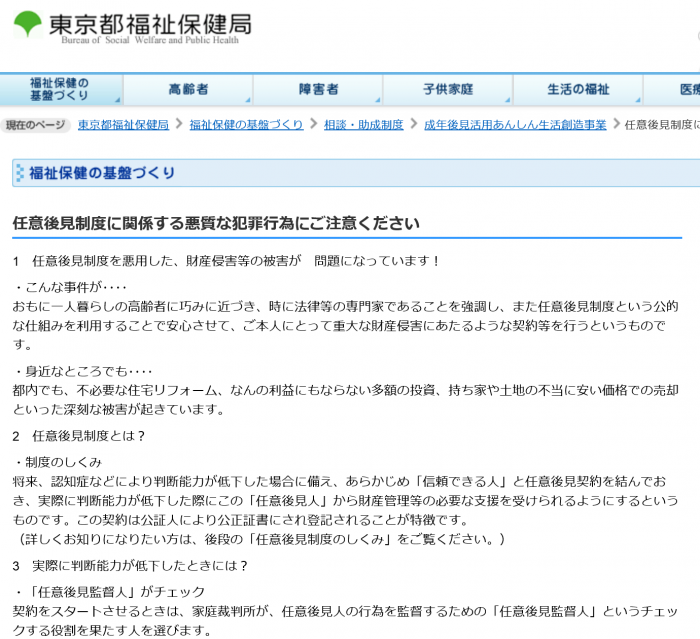Click the chevron after 相談・助成制度 breadcrumb
The height and width of the screenshot is (639, 700).
pos(414,125)
